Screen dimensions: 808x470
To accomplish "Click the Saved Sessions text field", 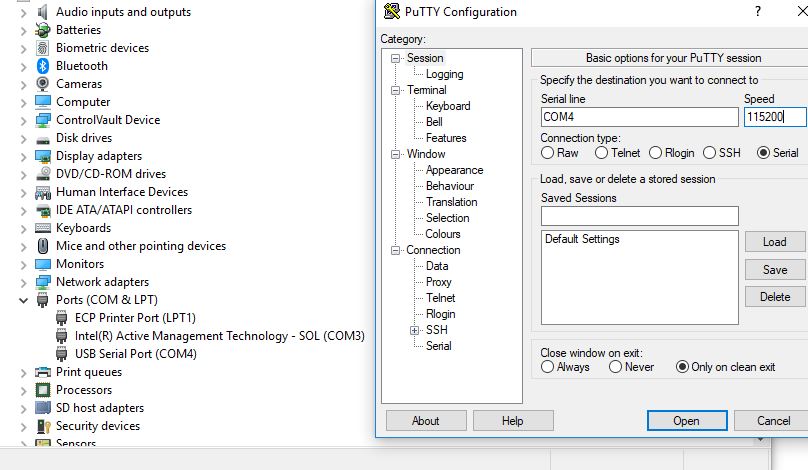I will pos(639,216).
